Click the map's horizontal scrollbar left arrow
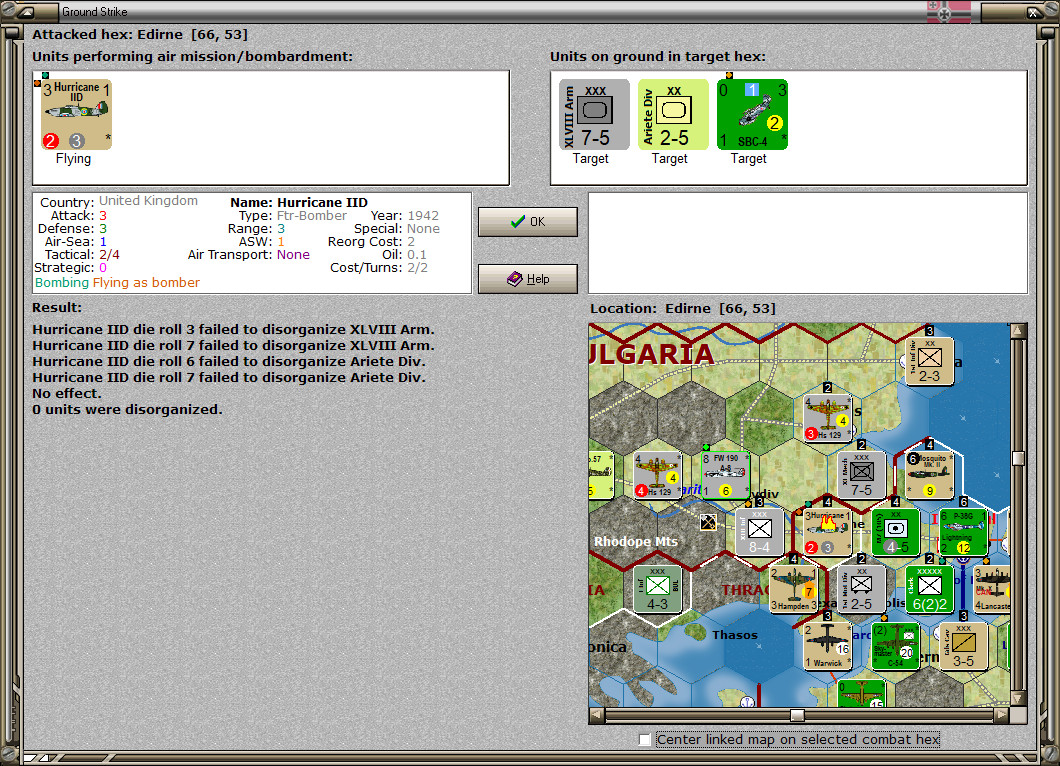 click(x=597, y=715)
